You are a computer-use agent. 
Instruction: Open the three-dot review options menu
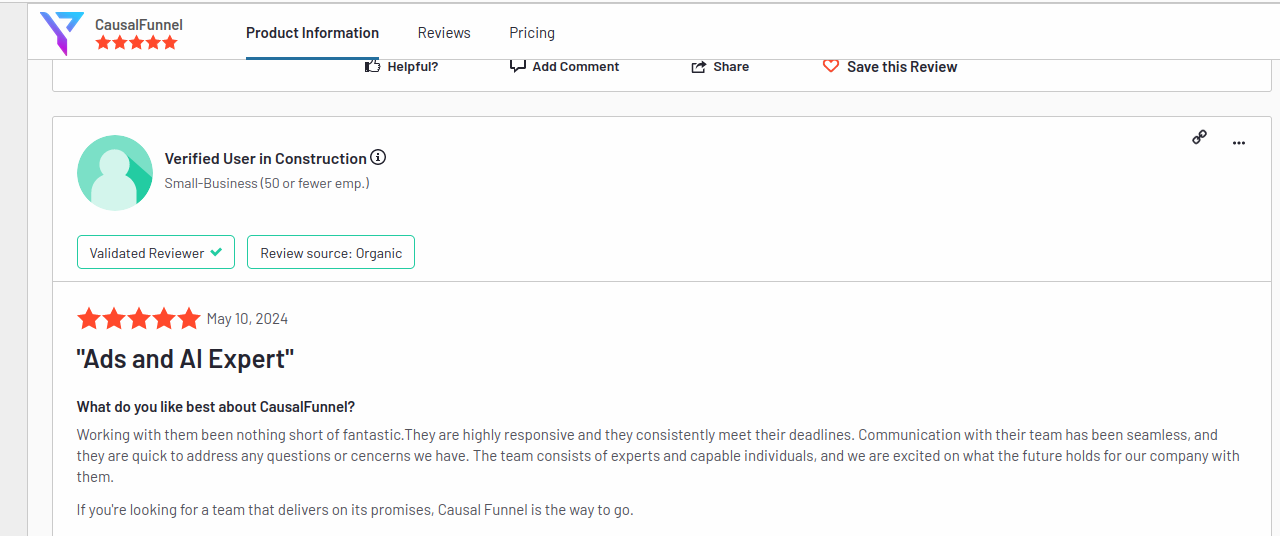coord(1239,143)
